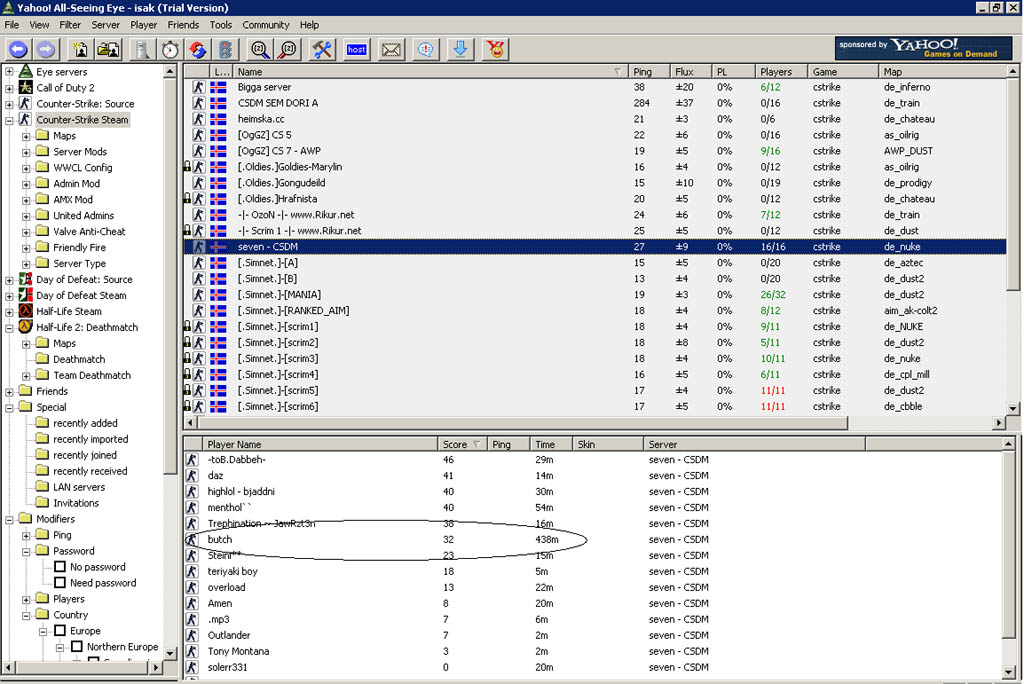This screenshot has width=1024, height=684.
Task: Click the Call of Duty 2 game icon
Action: click(25, 87)
